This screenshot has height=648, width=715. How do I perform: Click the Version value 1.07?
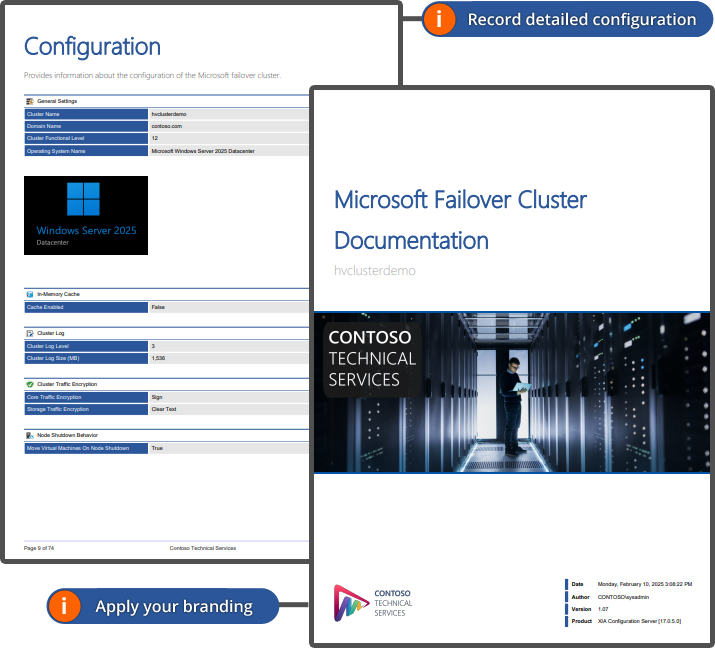[603, 609]
